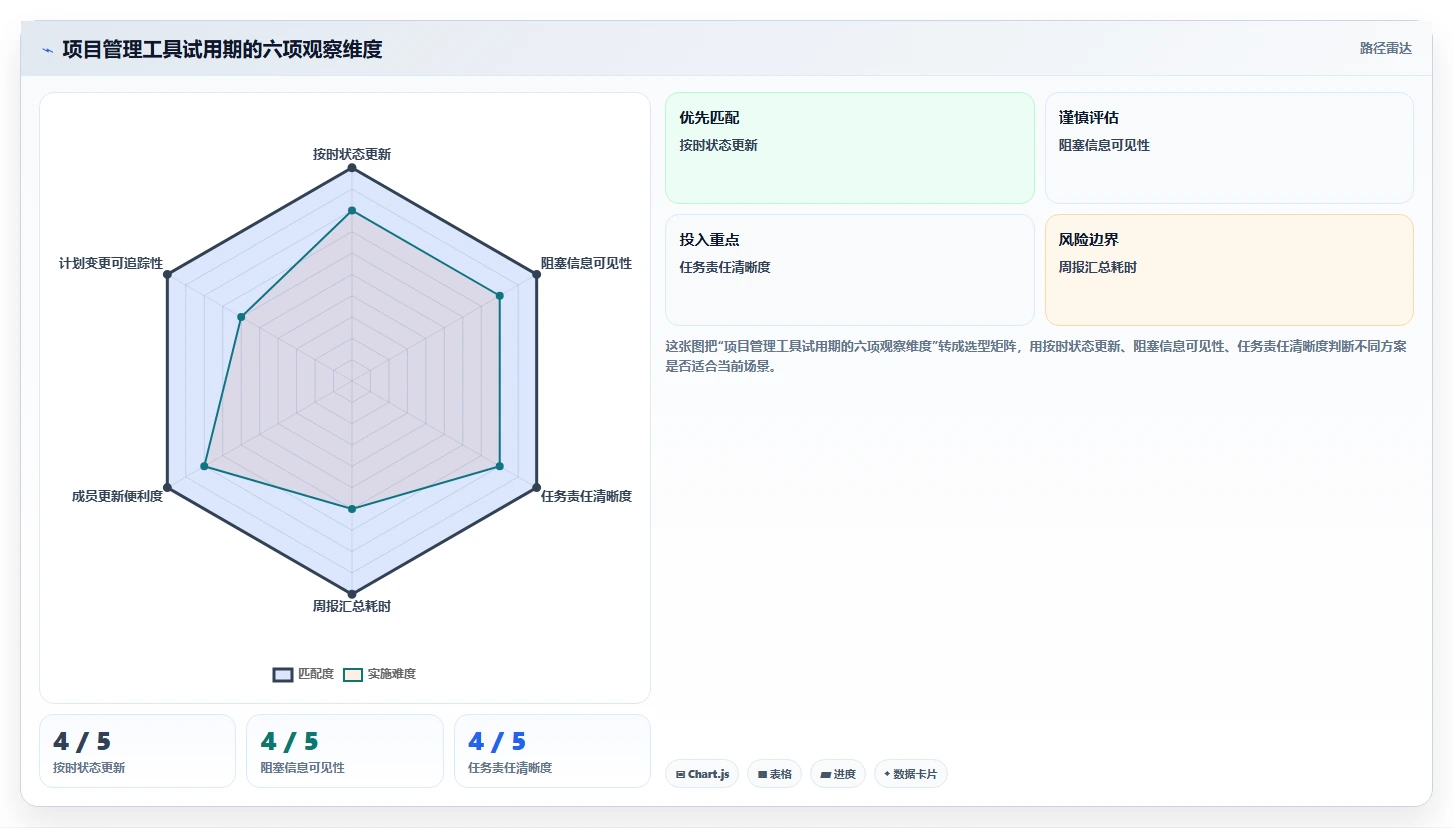Toggle the 匹配度 legend swatch
This screenshot has height=828, width=1453.
[283, 674]
